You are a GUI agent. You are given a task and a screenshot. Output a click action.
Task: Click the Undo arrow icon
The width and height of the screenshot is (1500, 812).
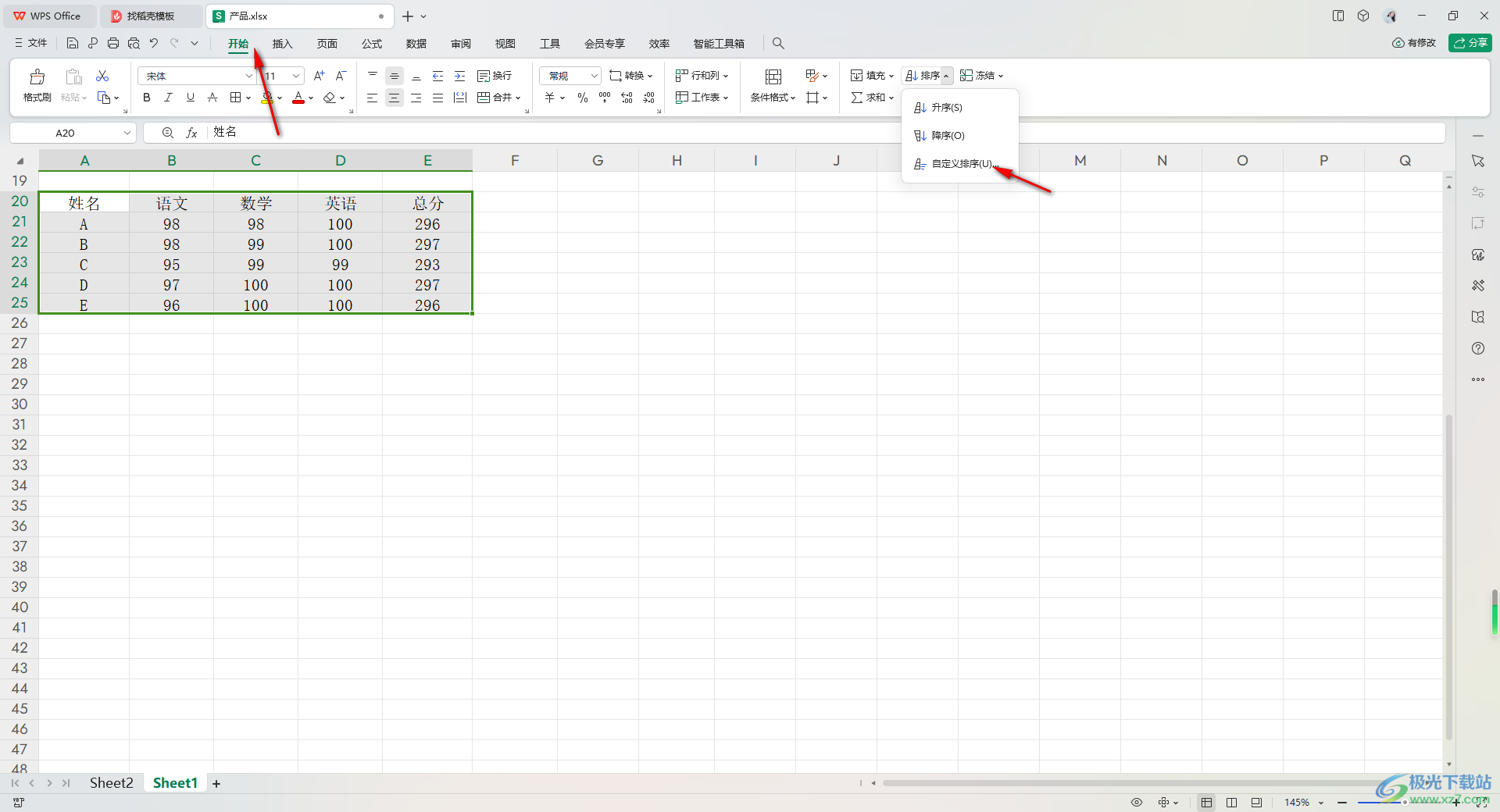[154, 43]
